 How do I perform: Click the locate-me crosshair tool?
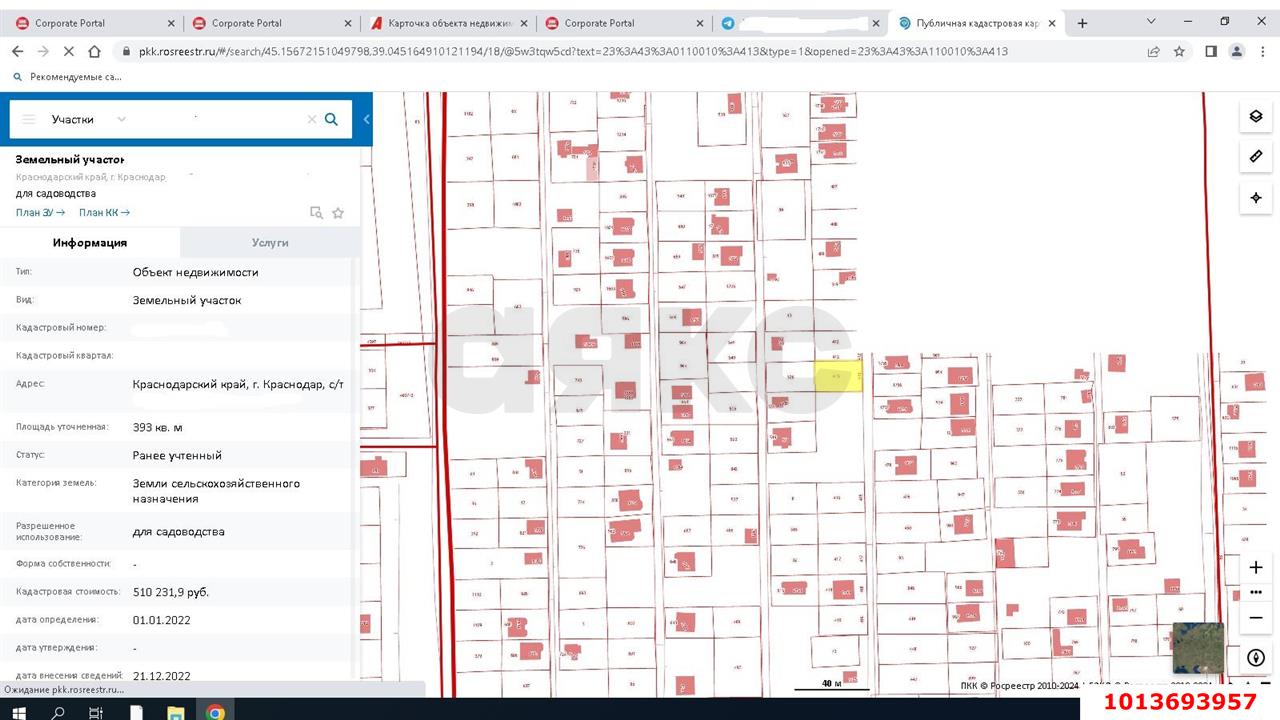click(1256, 197)
